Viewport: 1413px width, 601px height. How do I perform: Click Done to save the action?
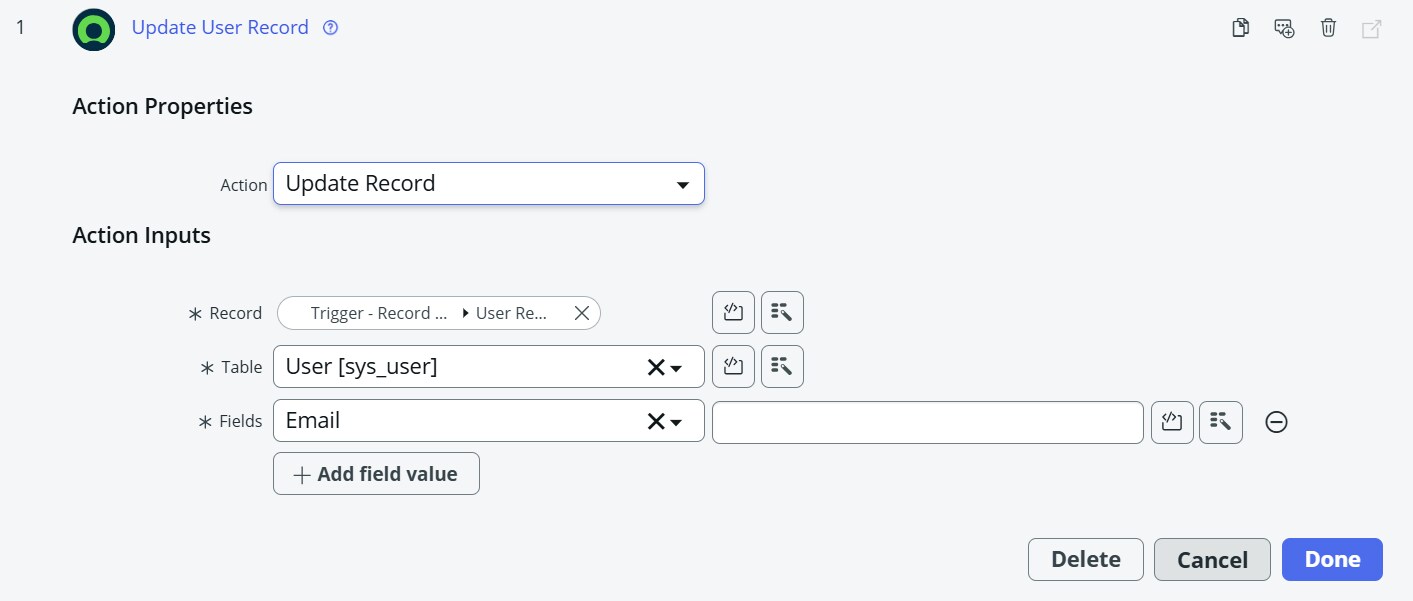[1331, 559]
